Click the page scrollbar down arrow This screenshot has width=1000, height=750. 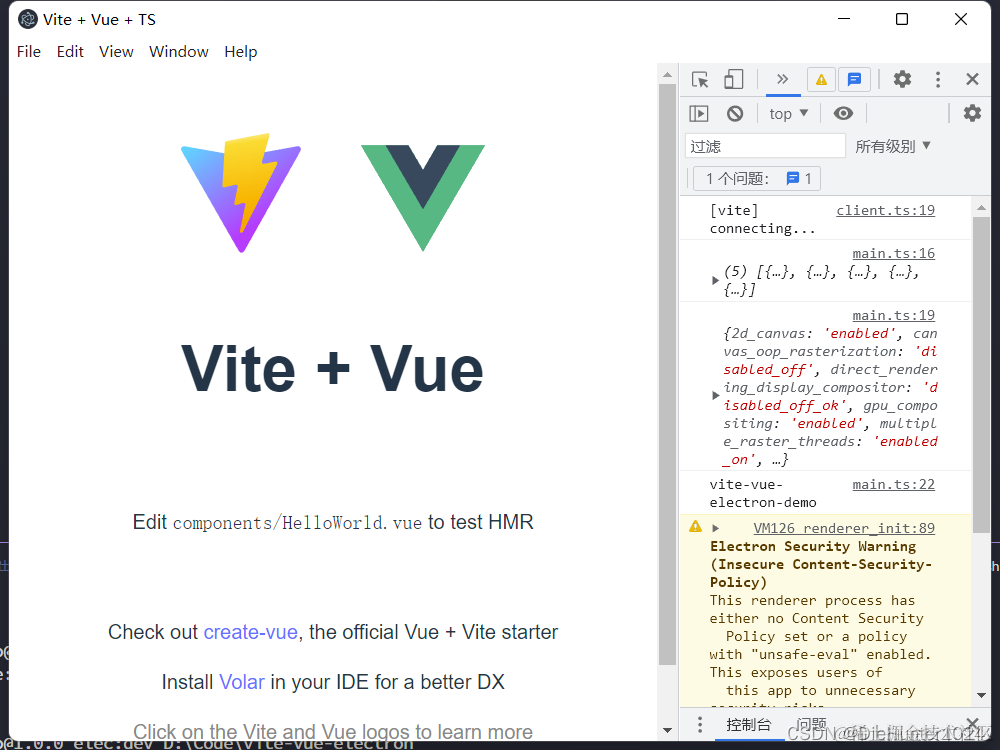(667, 730)
